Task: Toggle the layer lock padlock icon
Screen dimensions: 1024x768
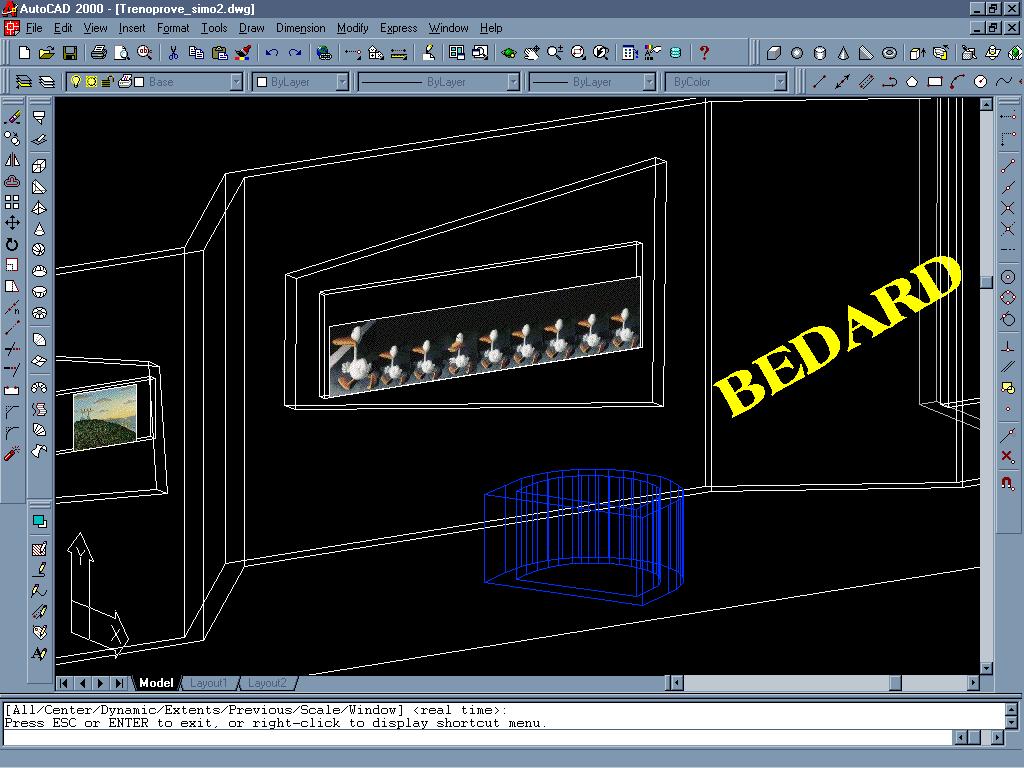Action: [x=108, y=82]
